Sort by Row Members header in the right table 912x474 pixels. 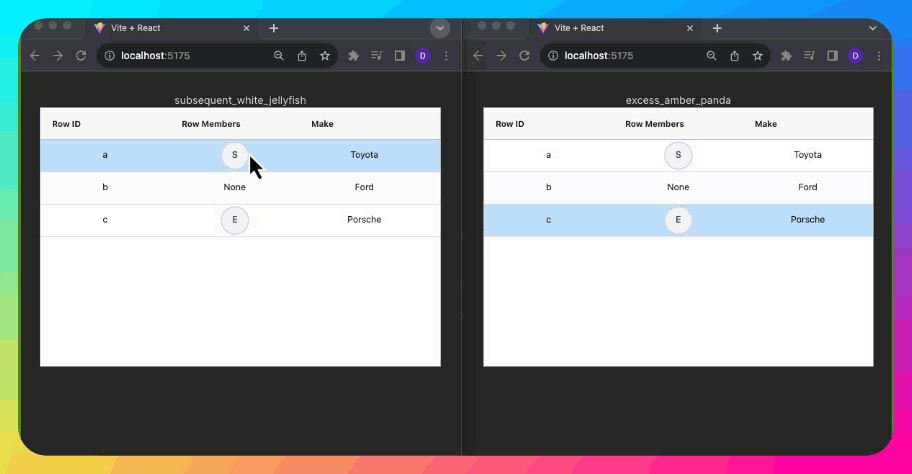pyautogui.click(x=654, y=124)
